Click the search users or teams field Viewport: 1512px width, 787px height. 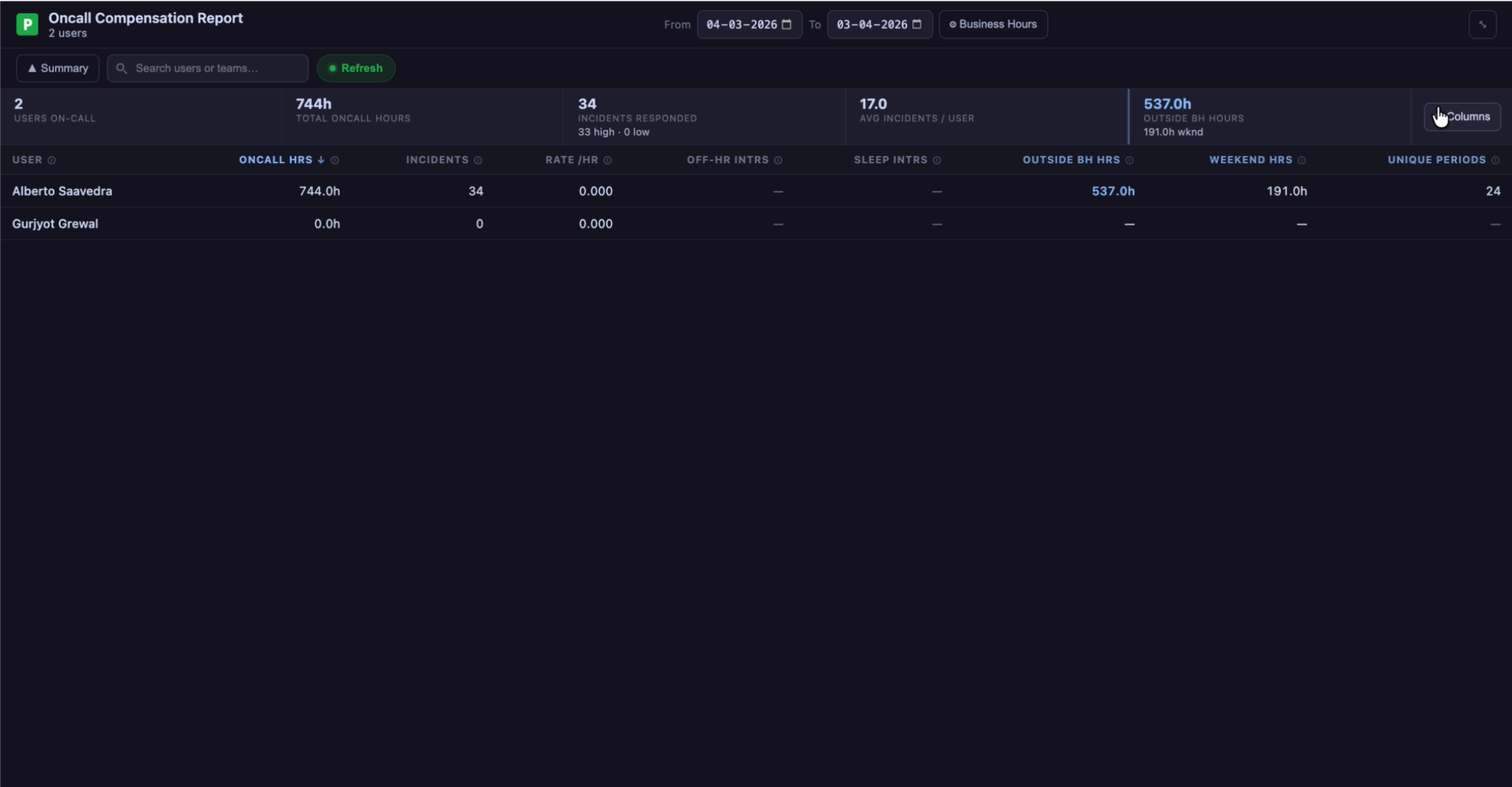pyautogui.click(x=207, y=68)
